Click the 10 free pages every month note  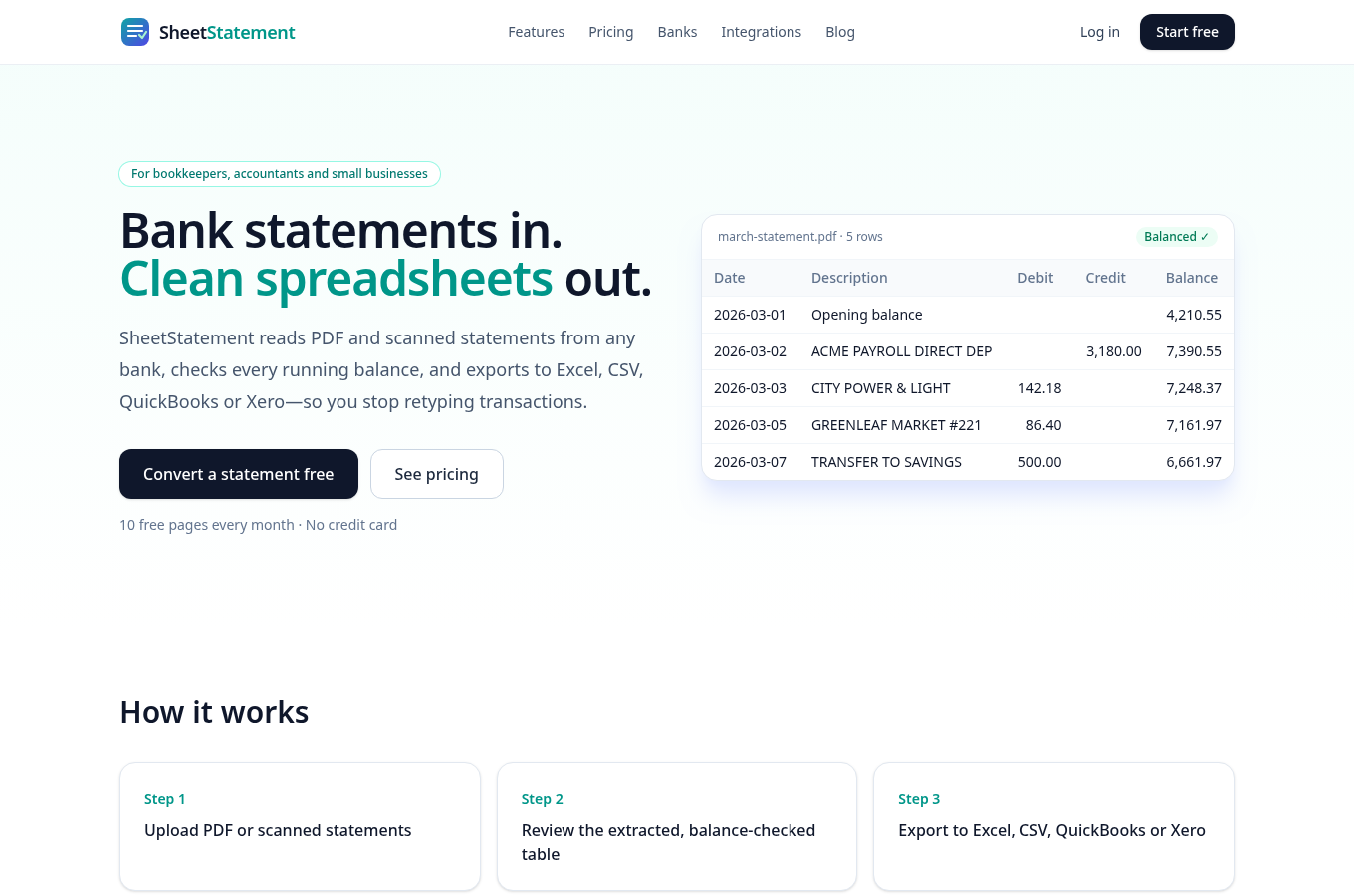[x=258, y=525]
